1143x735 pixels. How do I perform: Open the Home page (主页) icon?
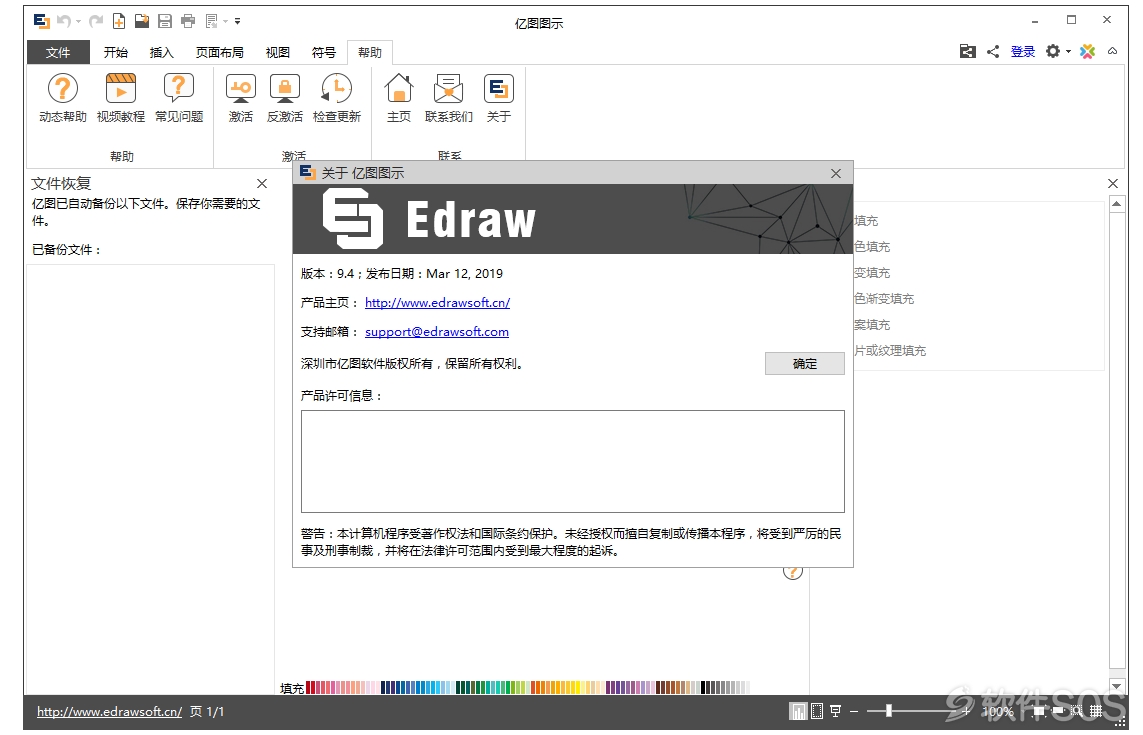(x=399, y=89)
